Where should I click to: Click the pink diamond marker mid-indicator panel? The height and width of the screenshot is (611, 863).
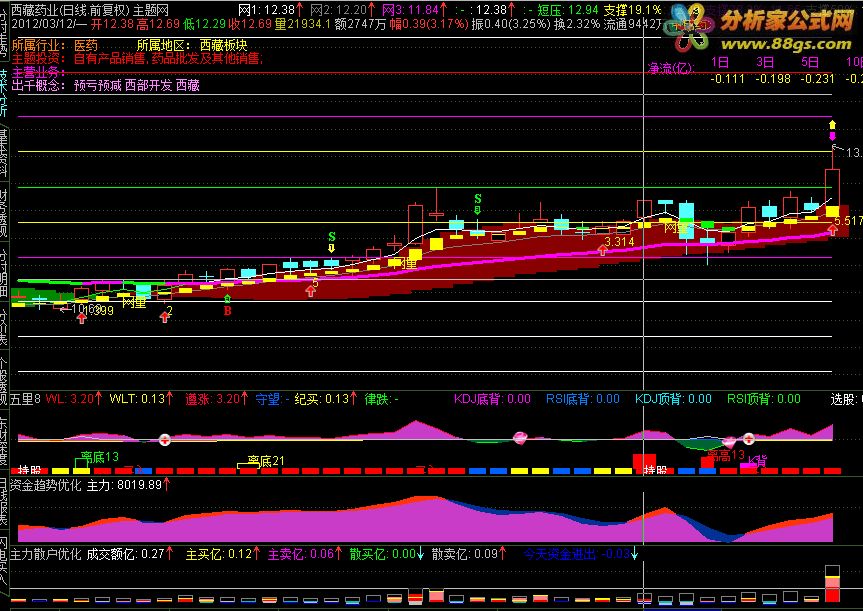click(520, 438)
